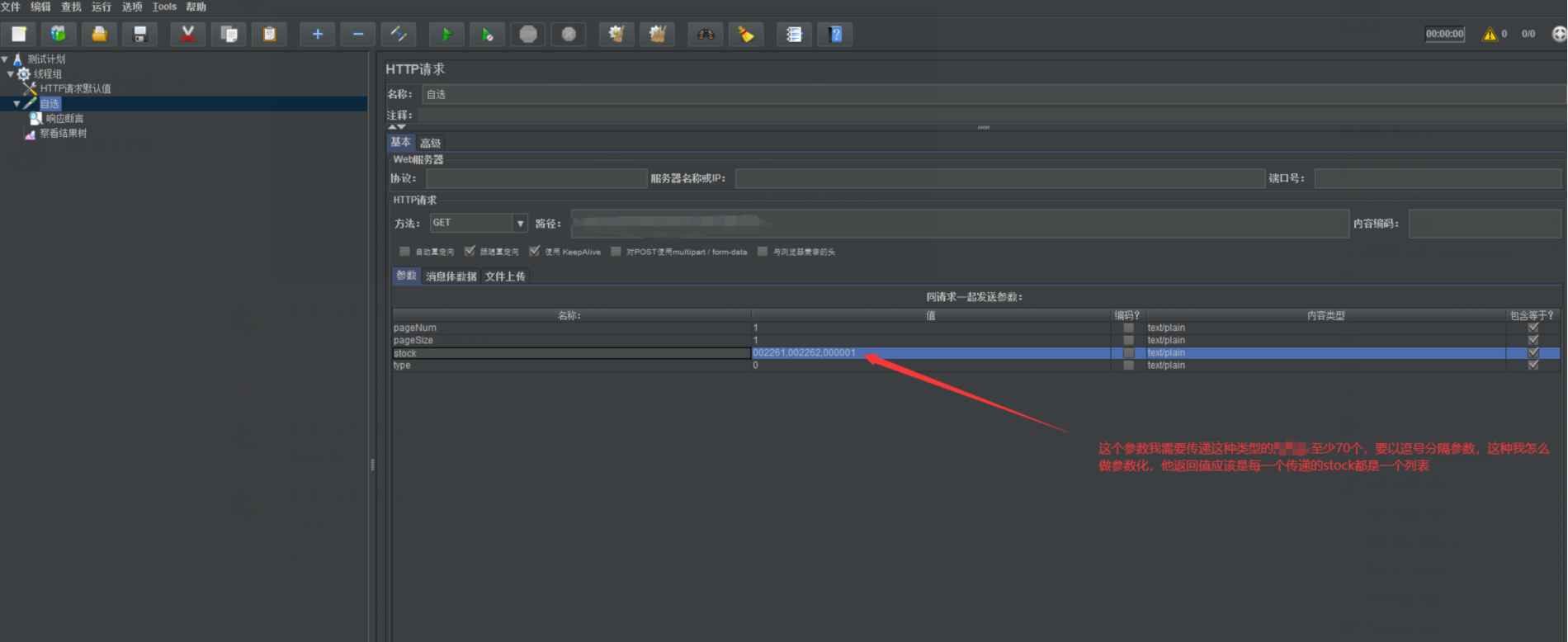Click the 服务器名称或IP input field
The height and width of the screenshot is (642, 1568).
999,179
